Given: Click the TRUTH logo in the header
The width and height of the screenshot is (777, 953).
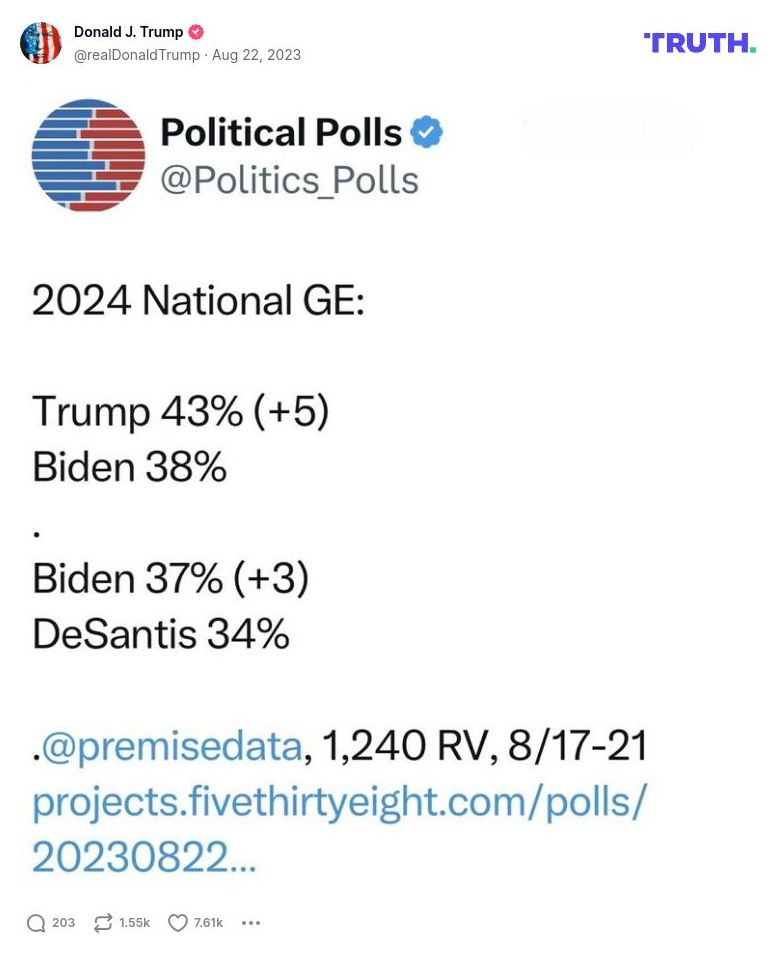Looking at the screenshot, I should (700, 42).
